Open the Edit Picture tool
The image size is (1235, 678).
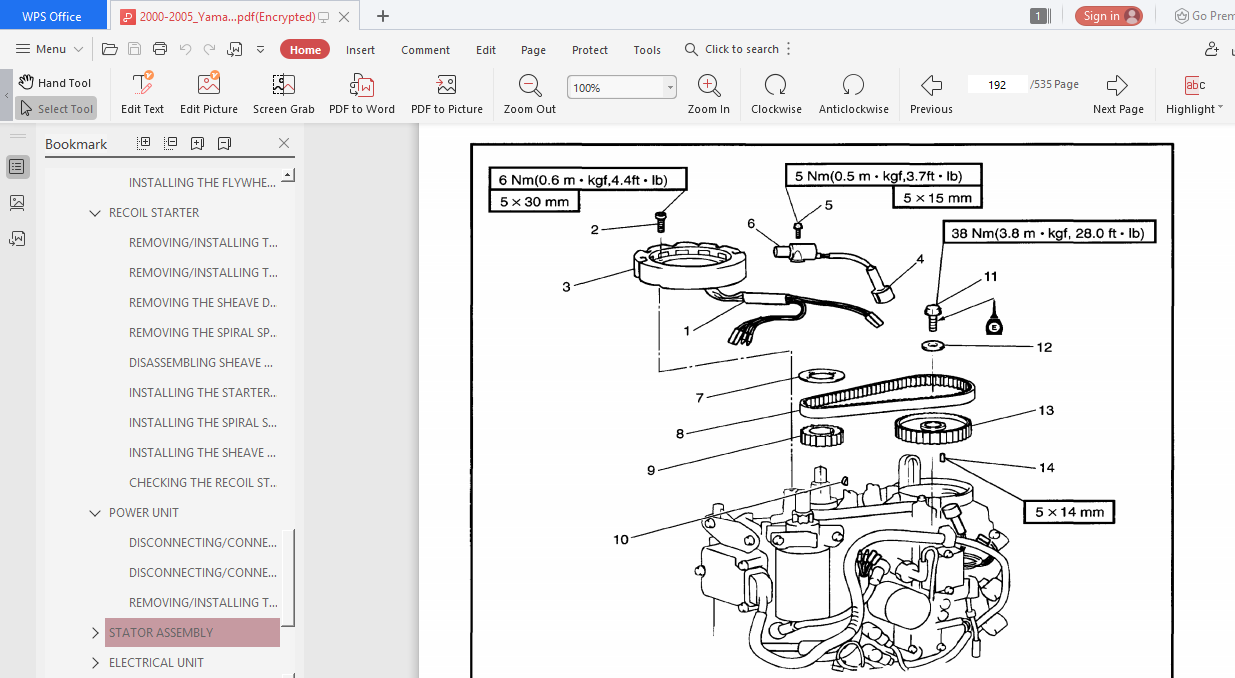[x=209, y=94]
